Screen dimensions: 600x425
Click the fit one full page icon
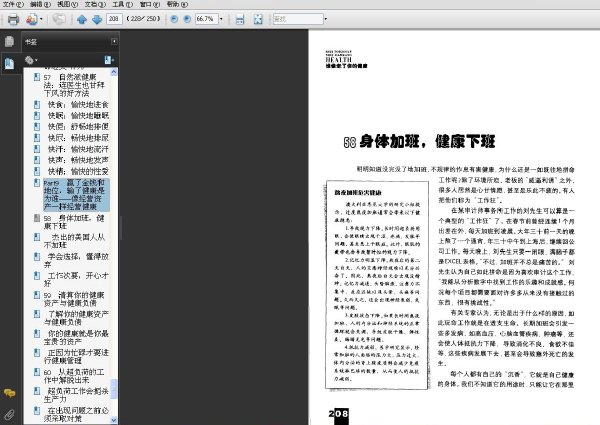[x=258, y=19]
